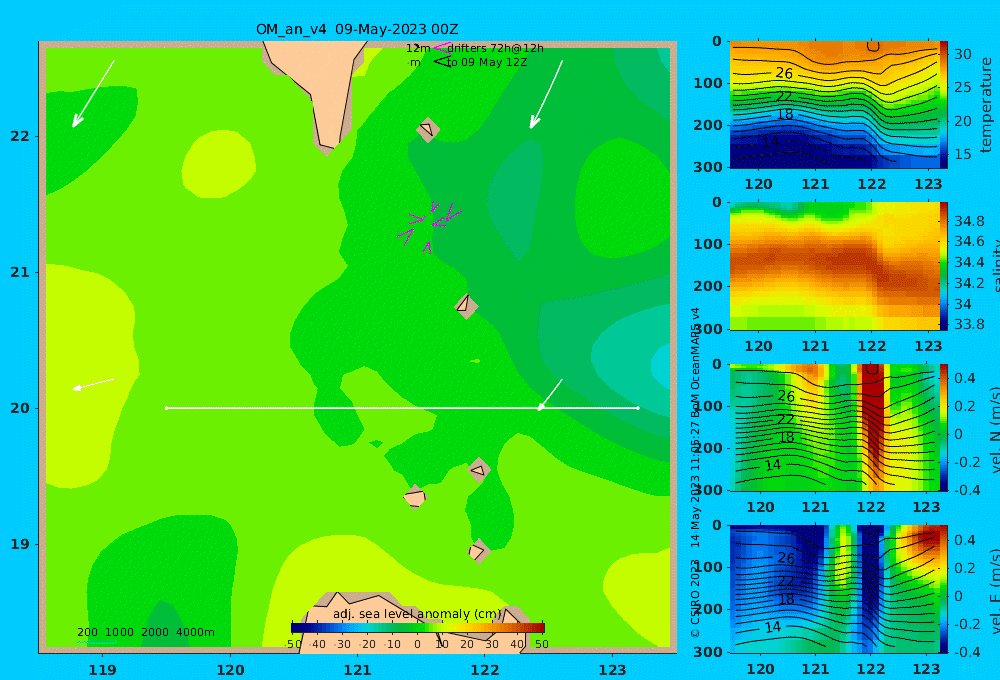The image size is (1000, 680).
Task: Click the 'temperature' vertical axis label
Action: tap(987, 105)
